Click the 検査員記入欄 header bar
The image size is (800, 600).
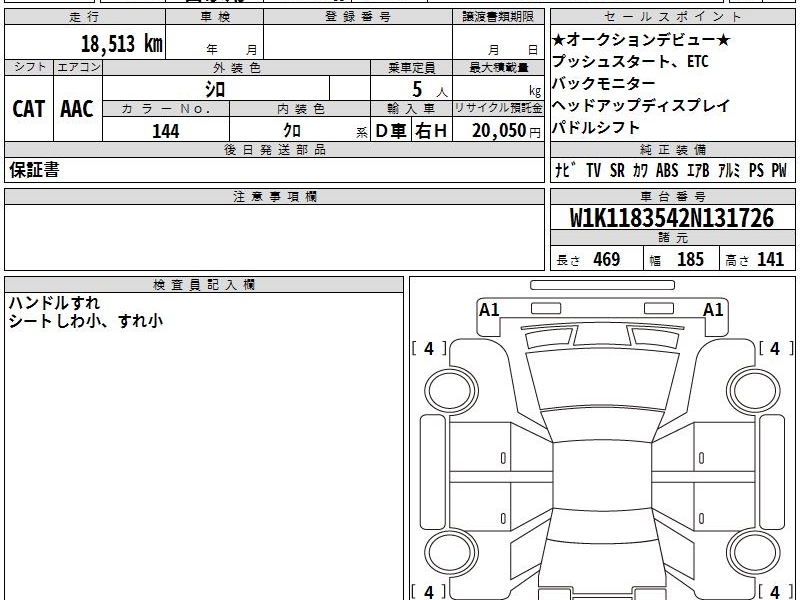(x=204, y=285)
